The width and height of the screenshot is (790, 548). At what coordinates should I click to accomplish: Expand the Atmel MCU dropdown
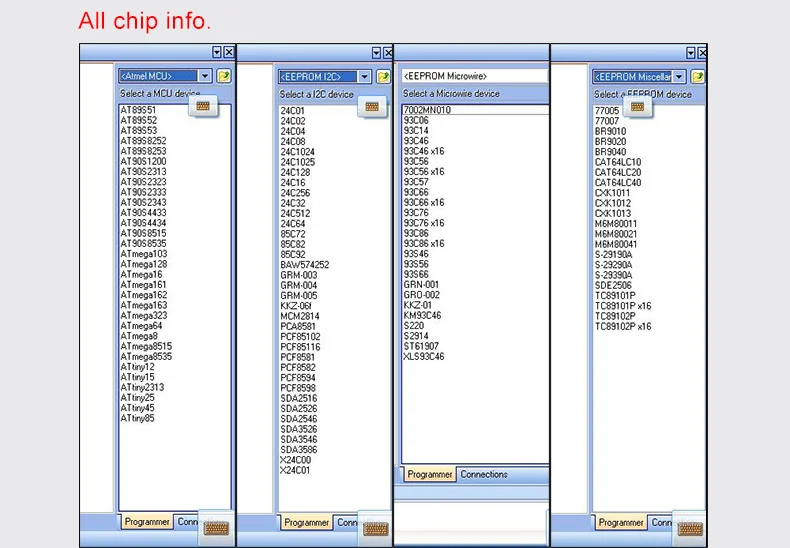coord(205,76)
